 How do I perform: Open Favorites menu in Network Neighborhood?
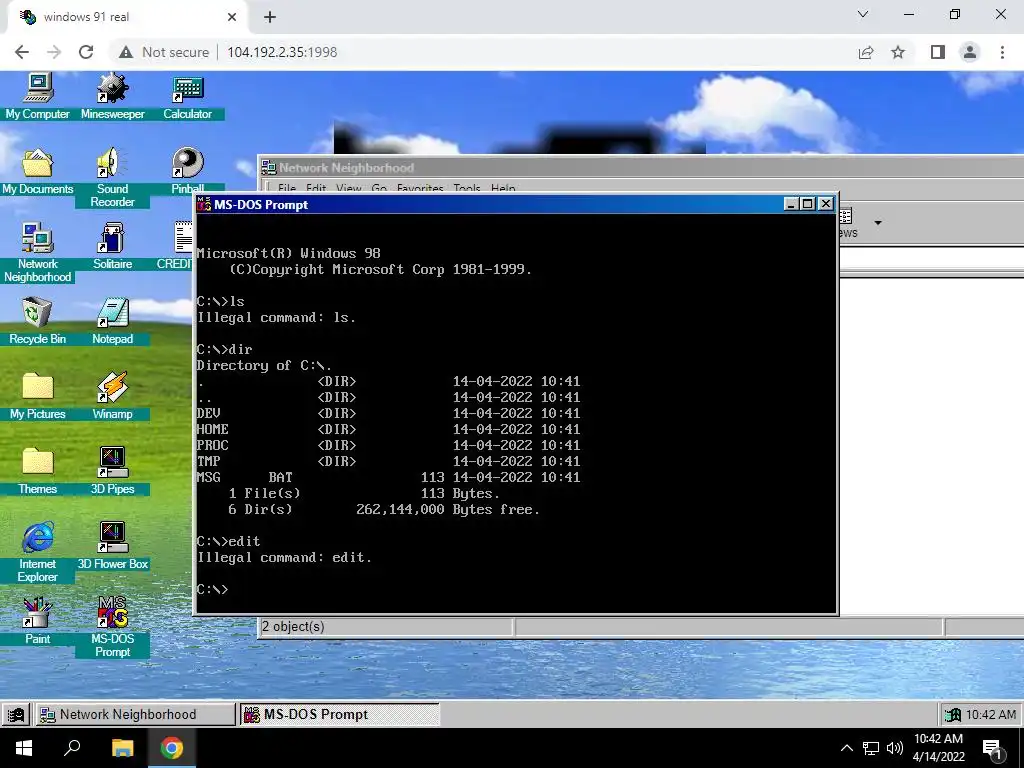pos(420,188)
